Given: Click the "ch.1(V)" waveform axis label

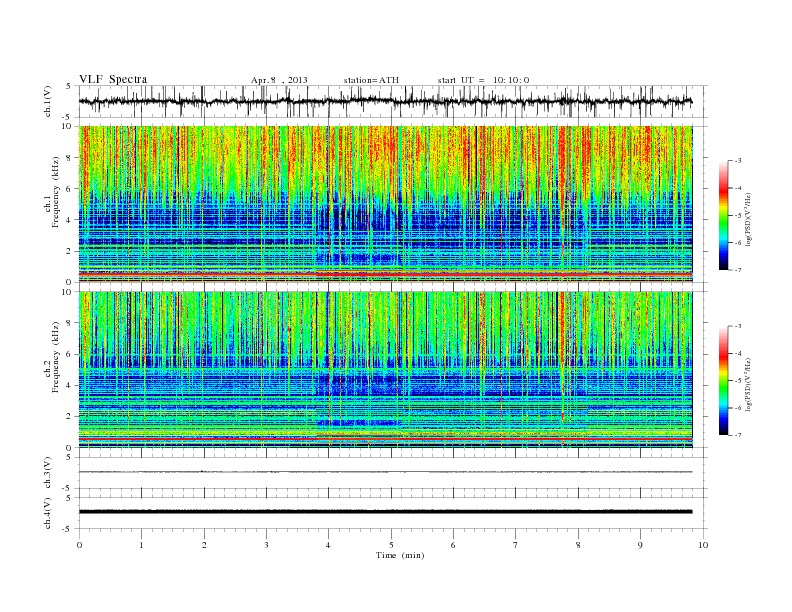Looking at the screenshot, I should point(47,101).
